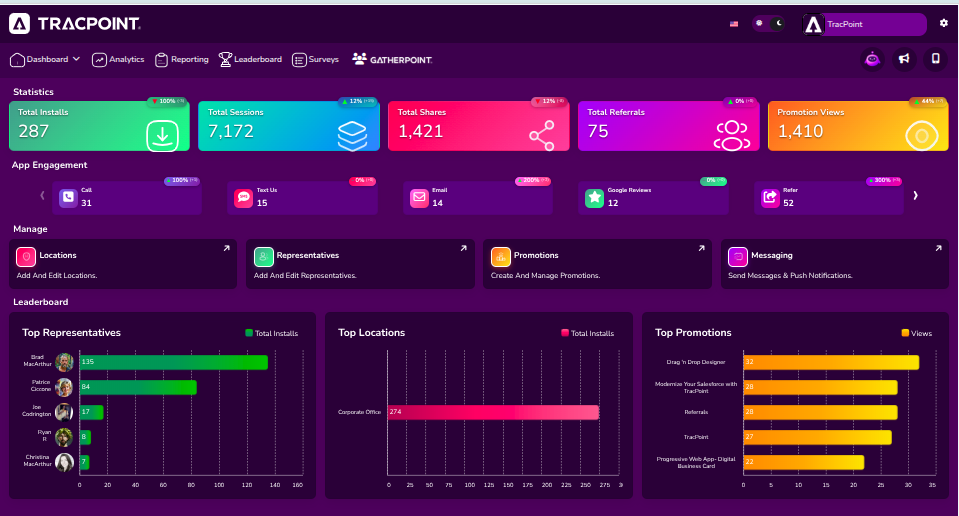Image resolution: width=959 pixels, height=516 pixels.
Task: Click the Refer share icon
Action: pos(770,197)
